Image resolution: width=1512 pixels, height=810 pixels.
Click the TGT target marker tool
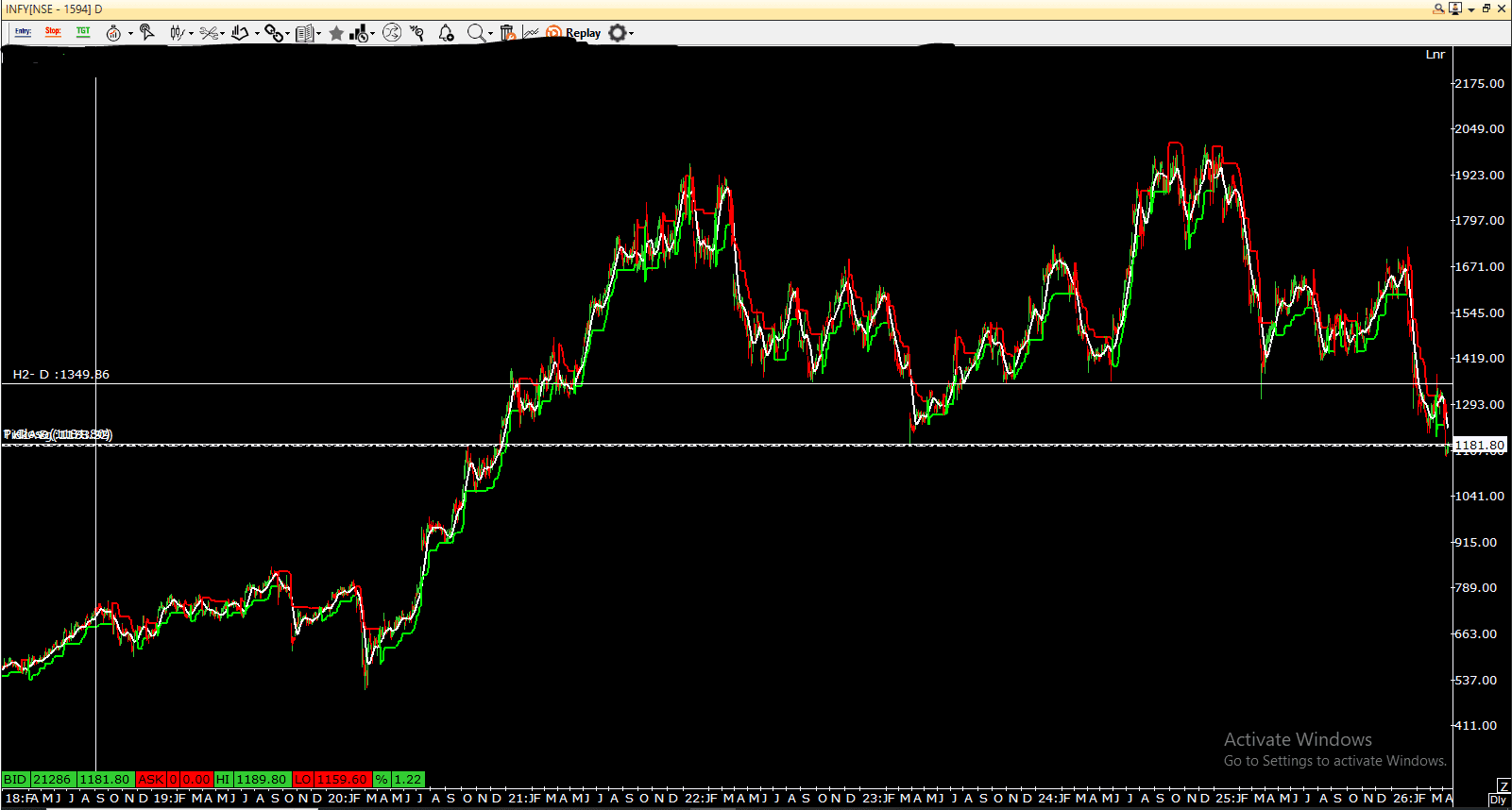pyautogui.click(x=83, y=32)
